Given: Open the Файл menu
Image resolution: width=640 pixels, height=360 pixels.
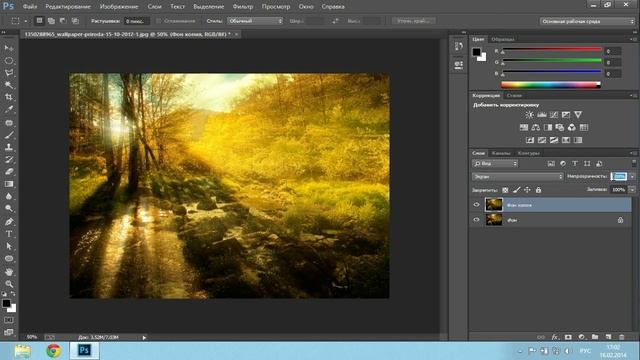Looking at the screenshot, I should click(x=29, y=7).
